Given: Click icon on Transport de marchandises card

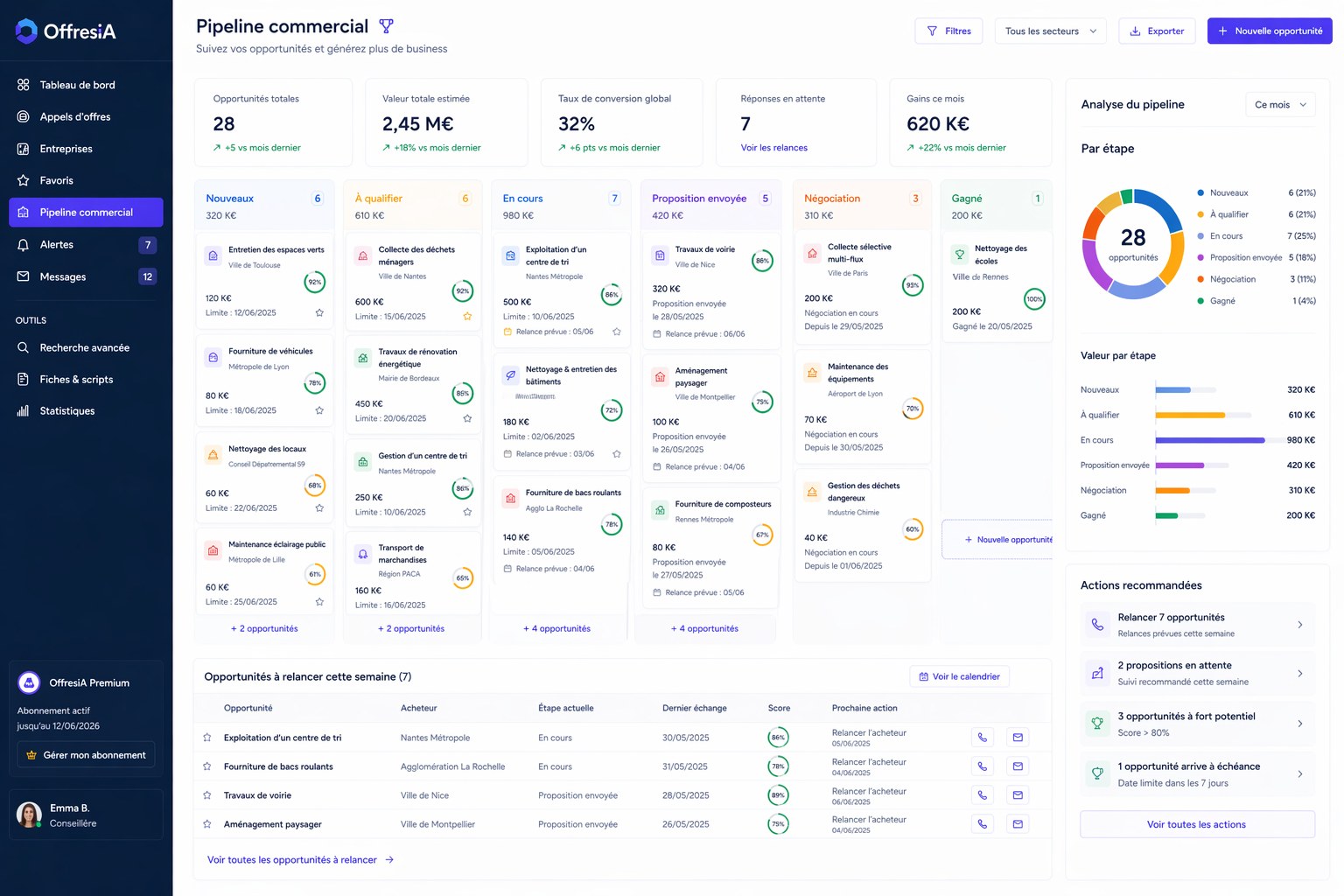Looking at the screenshot, I should 362,554.
